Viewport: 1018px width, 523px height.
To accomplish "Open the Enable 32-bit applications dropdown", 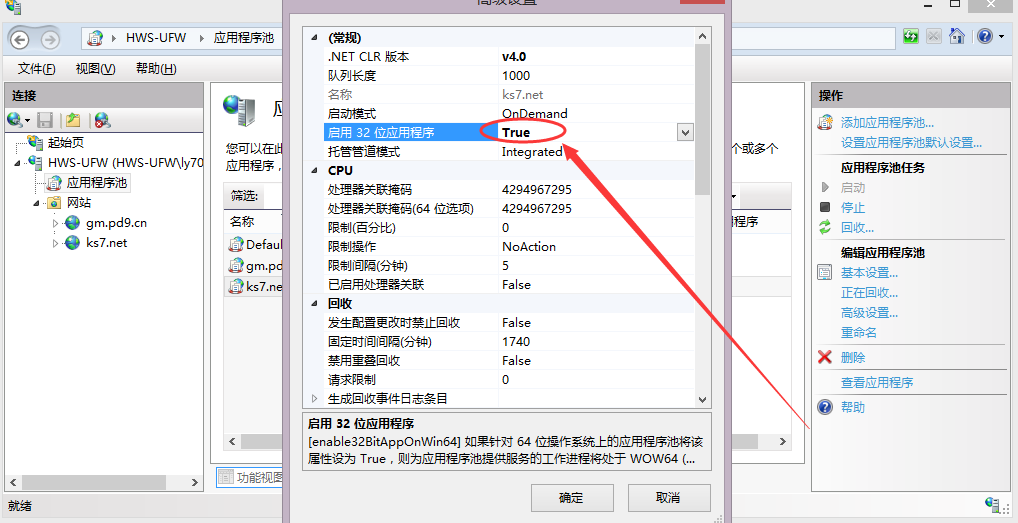I will click(685, 132).
